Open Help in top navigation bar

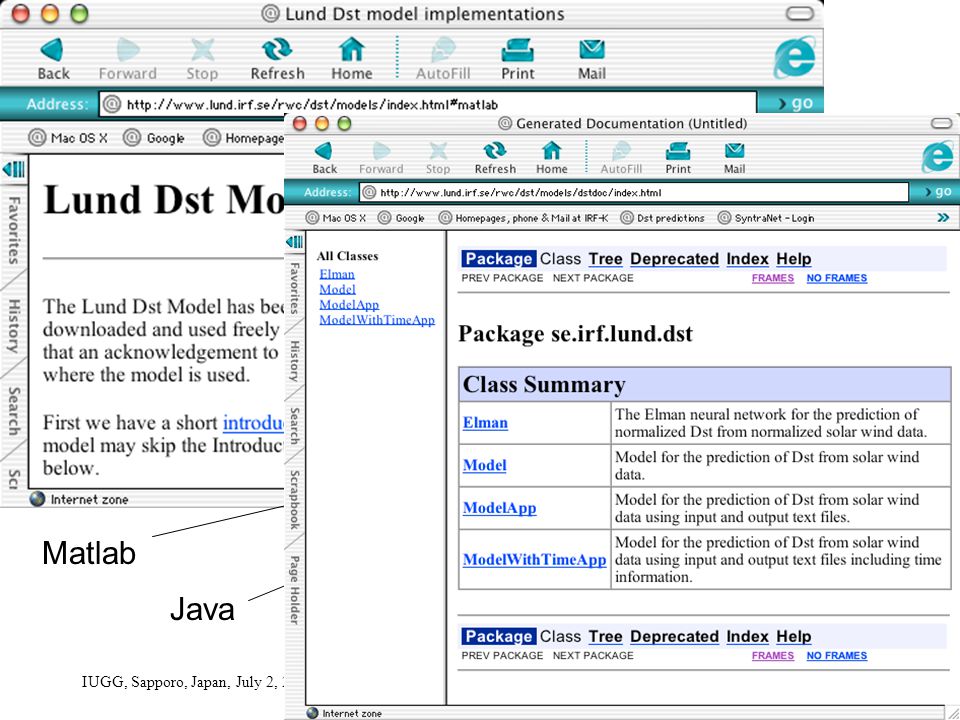tap(793, 259)
